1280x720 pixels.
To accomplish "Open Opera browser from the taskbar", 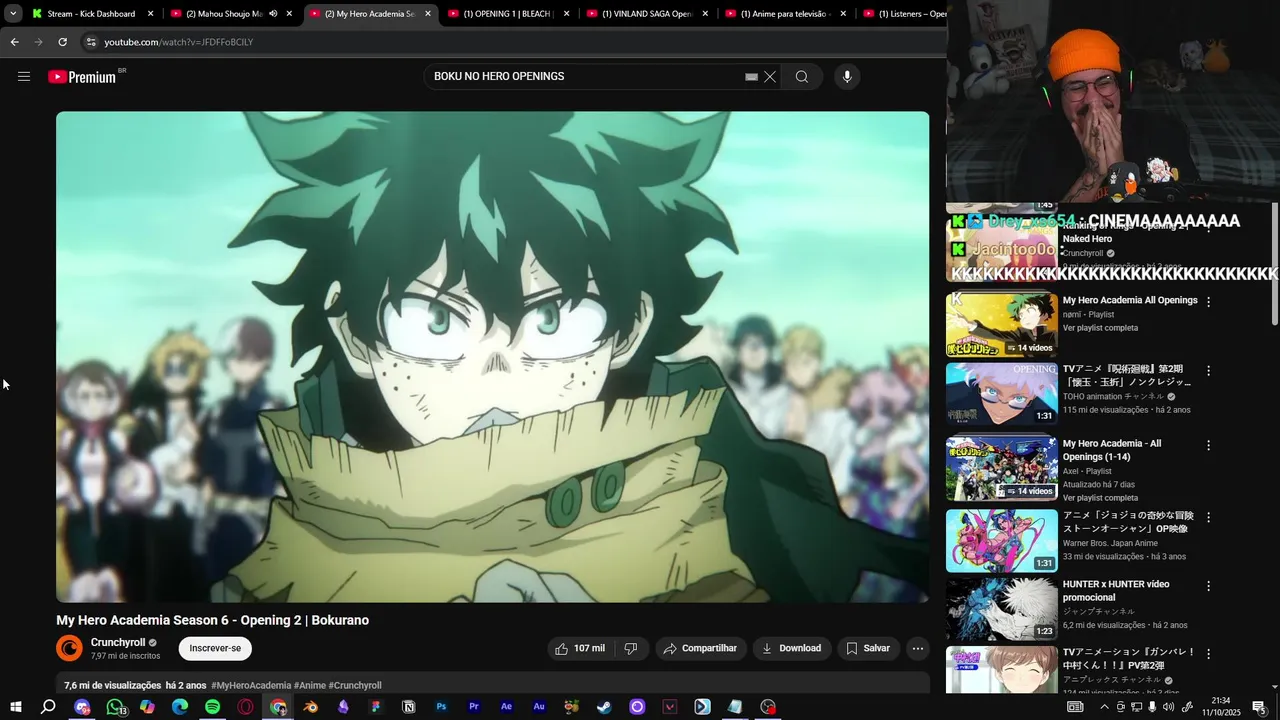I will click(x=245, y=707).
